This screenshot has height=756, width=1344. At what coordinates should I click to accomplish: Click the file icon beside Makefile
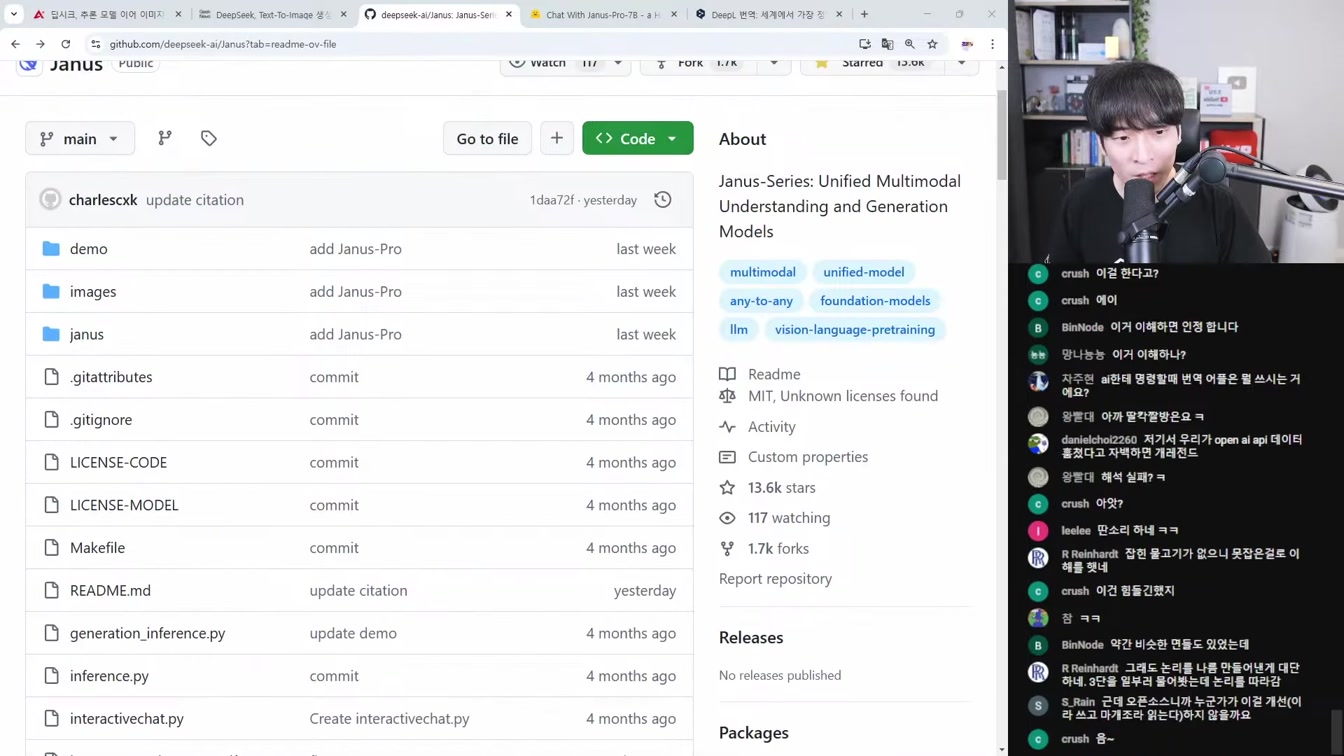(x=51, y=548)
